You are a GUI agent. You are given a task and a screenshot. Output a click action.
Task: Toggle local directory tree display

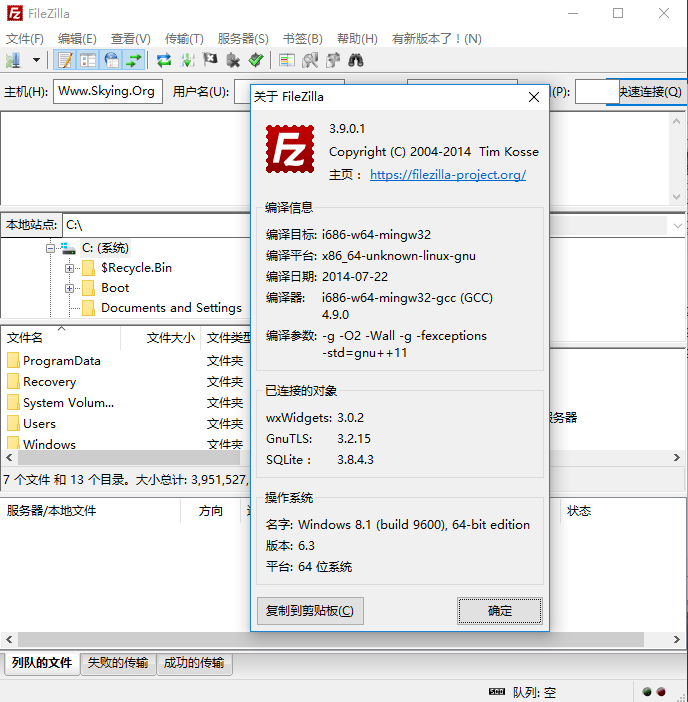(88, 60)
